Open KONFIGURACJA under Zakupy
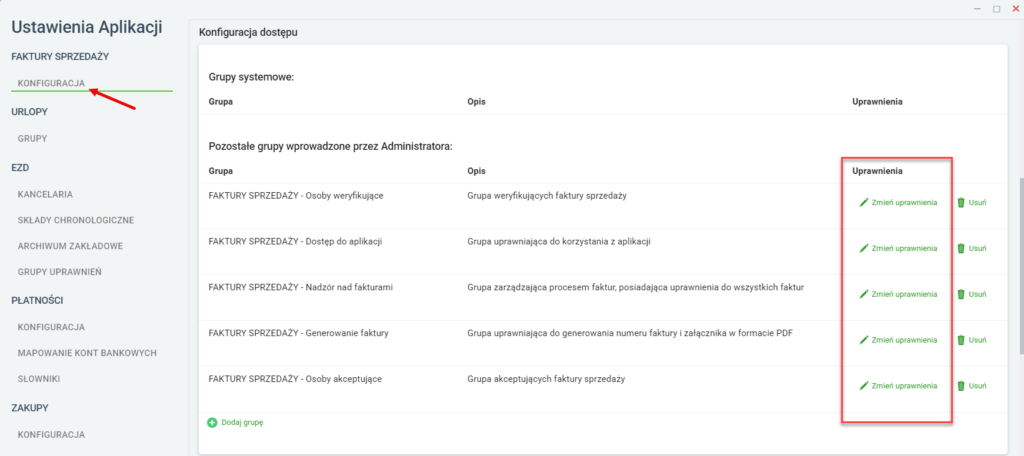1024x456 pixels. (x=52, y=434)
